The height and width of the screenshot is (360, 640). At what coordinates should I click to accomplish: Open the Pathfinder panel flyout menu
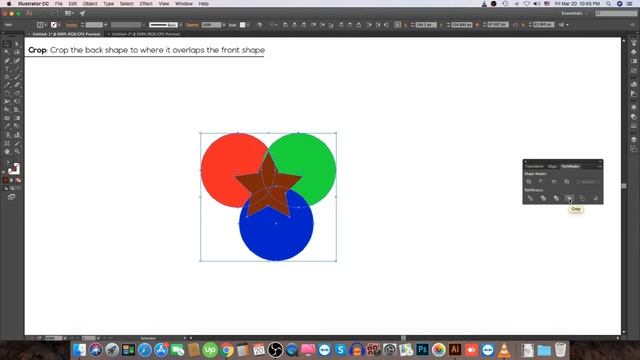599,166
